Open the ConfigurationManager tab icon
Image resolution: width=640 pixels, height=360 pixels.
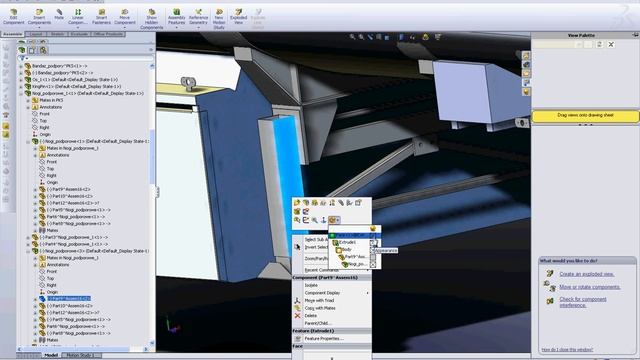click(x=43, y=50)
